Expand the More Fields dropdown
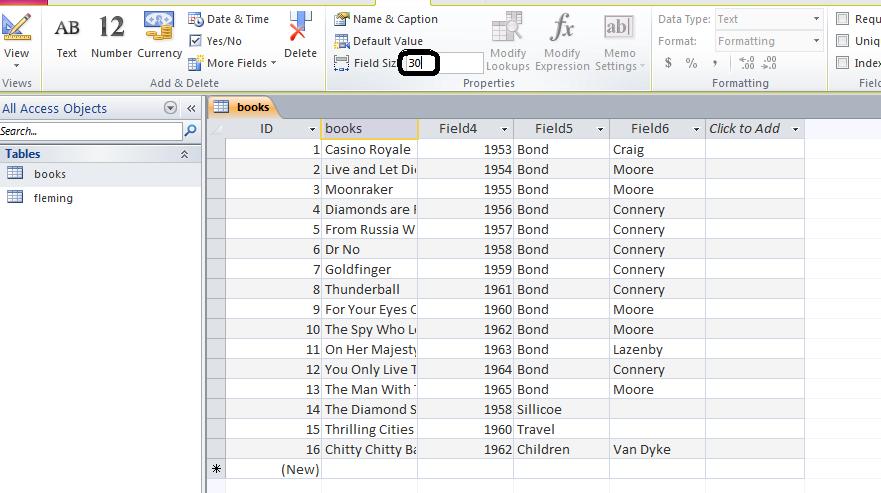Image resolution: width=881 pixels, height=493 pixels. coord(274,63)
